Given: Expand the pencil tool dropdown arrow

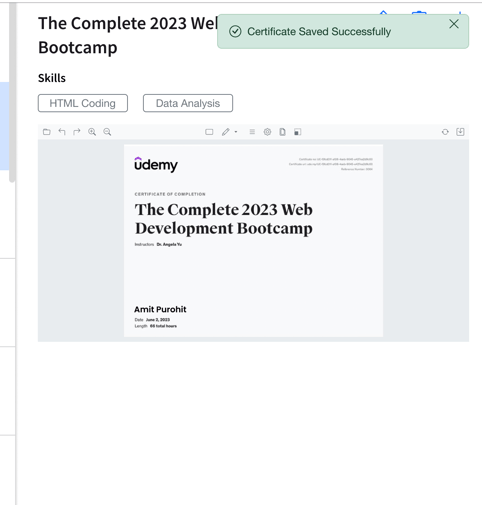Looking at the screenshot, I should click(x=236, y=132).
